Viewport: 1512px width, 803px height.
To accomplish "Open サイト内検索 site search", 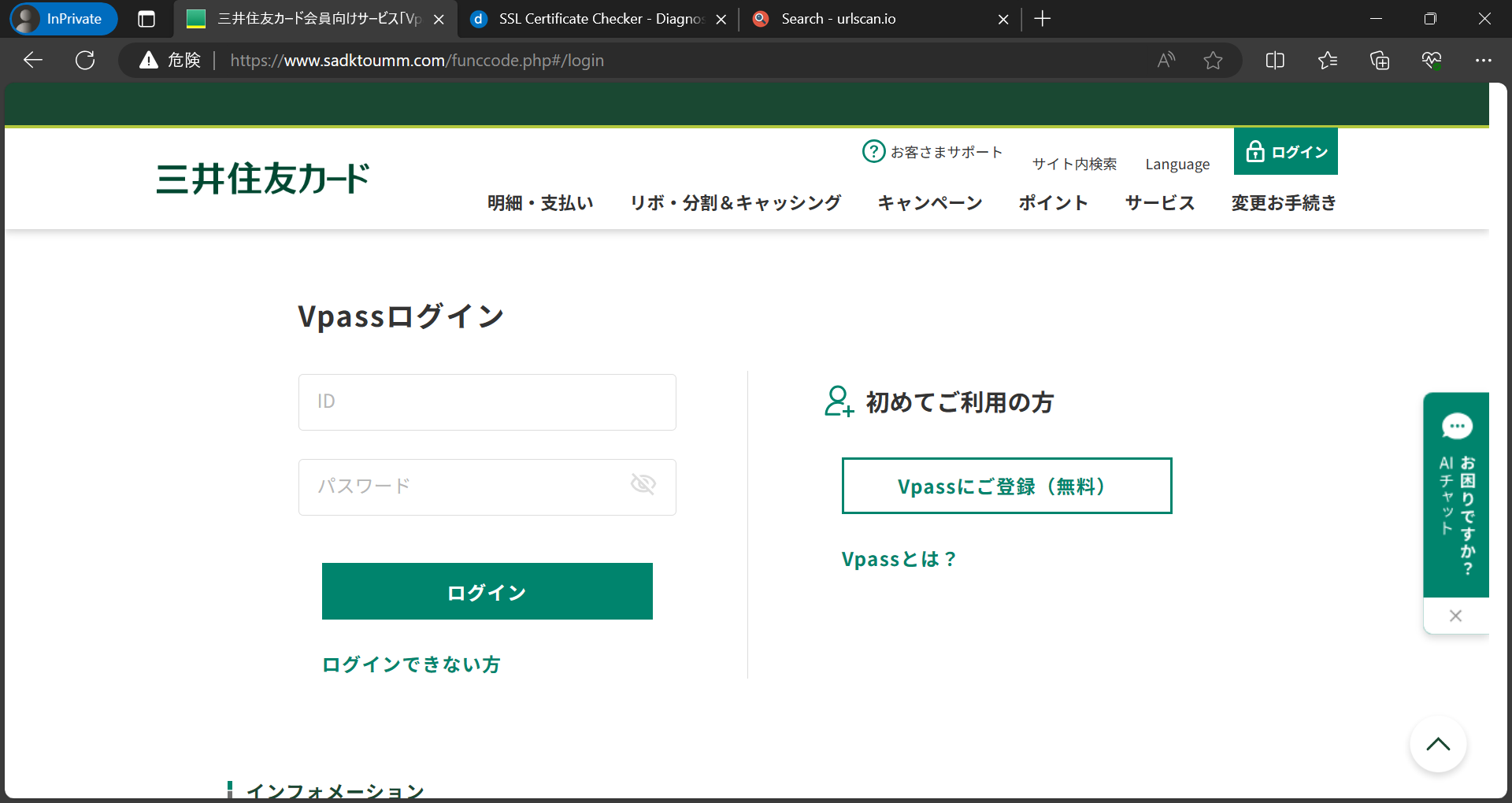I will [1074, 164].
